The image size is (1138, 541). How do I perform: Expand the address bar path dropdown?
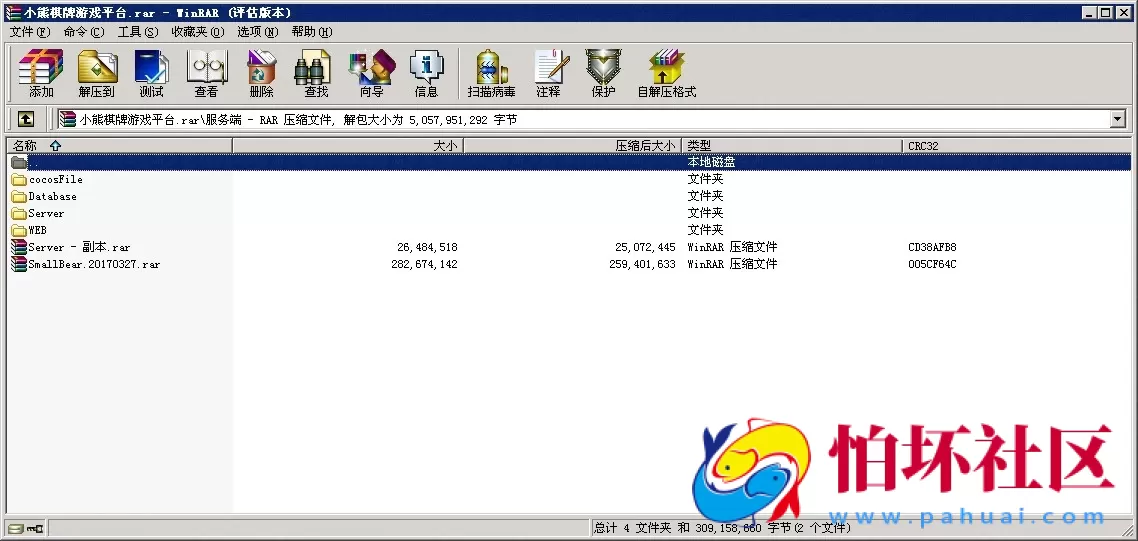(1118, 119)
